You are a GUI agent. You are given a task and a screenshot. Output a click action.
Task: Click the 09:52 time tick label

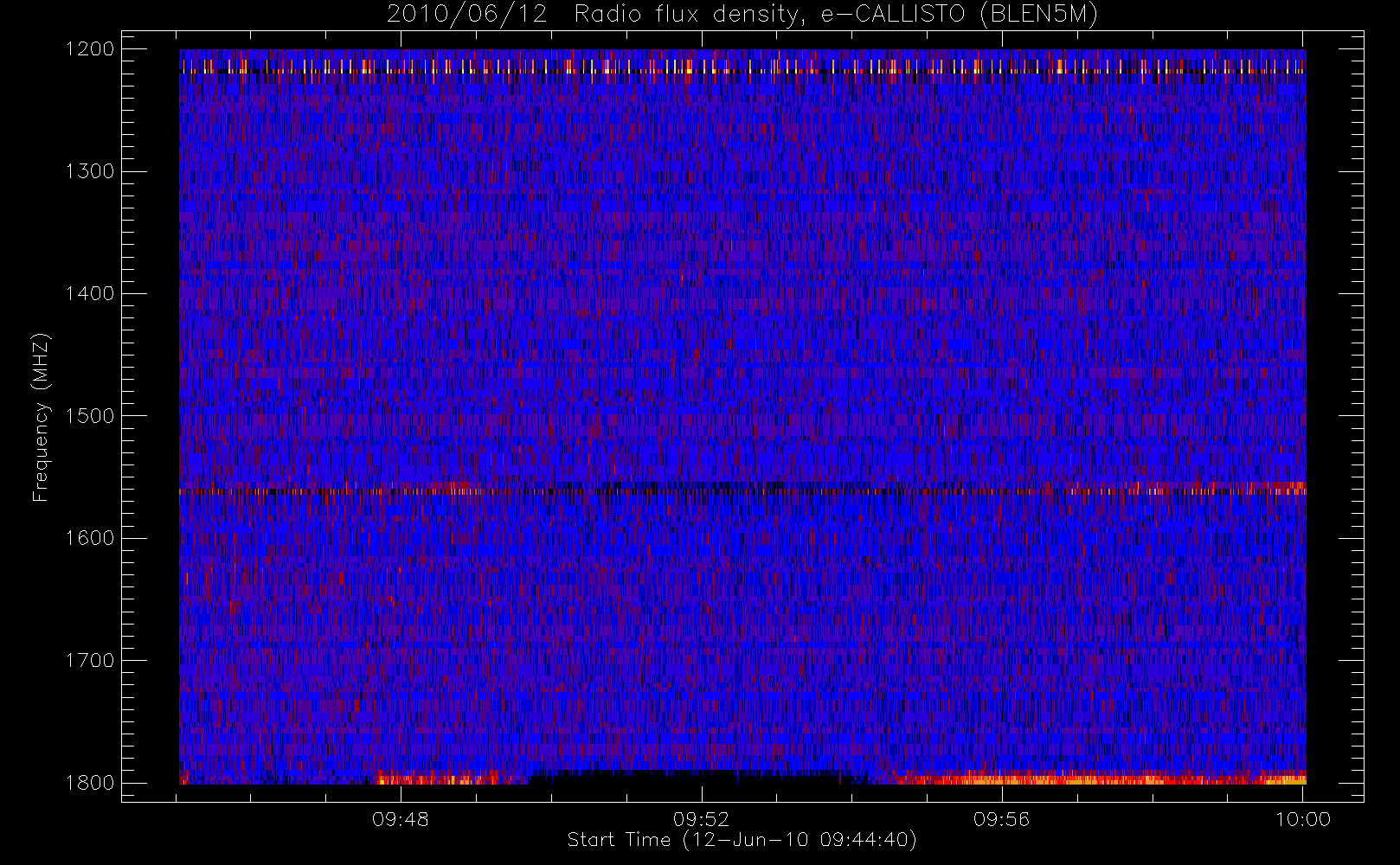(702, 819)
